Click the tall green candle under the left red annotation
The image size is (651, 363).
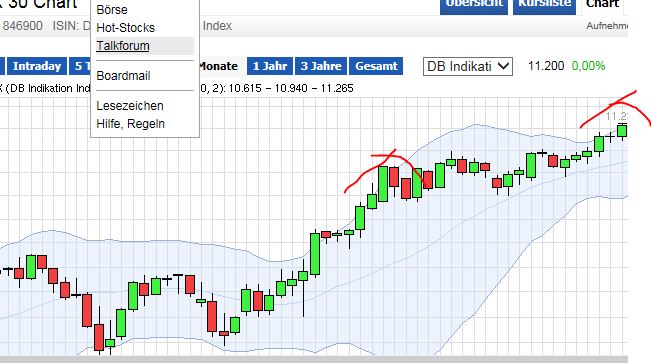pyautogui.click(x=383, y=184)
